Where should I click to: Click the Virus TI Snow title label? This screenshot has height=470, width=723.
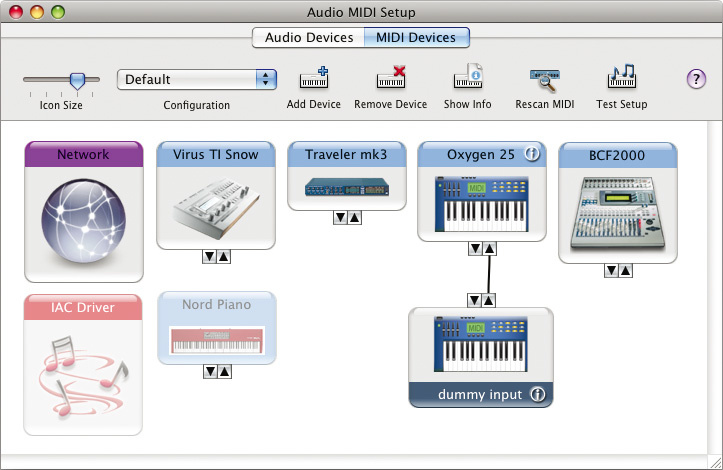[216, 155]
